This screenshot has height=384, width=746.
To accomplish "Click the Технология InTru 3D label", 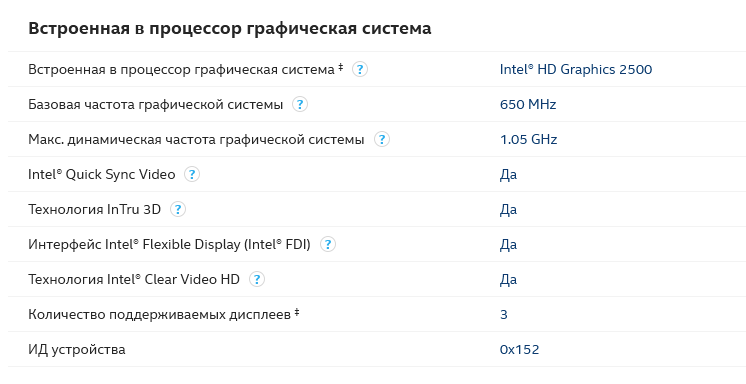I will click(x=95, y=209).
